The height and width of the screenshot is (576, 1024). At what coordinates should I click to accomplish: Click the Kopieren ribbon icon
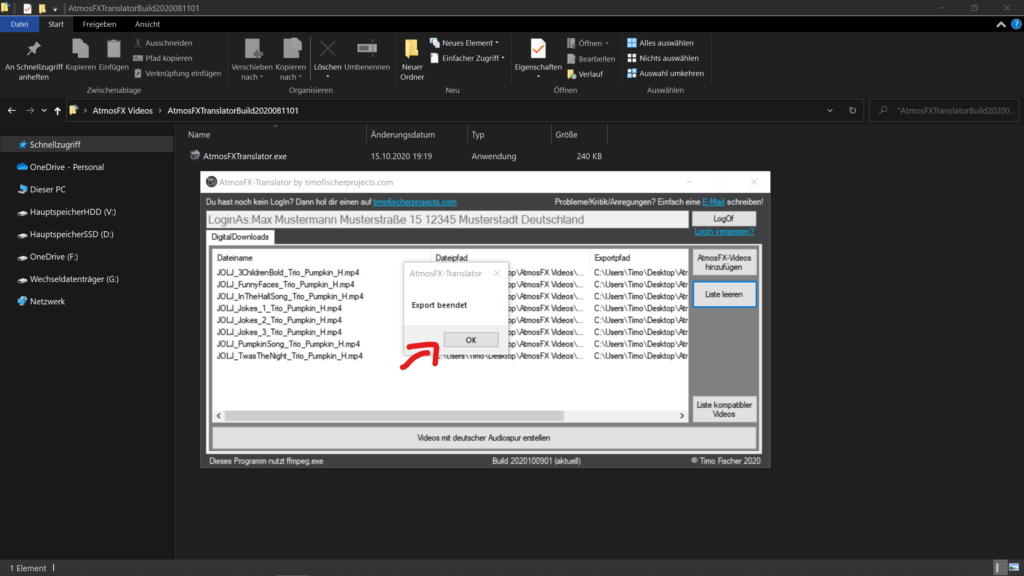click(80, 48)
